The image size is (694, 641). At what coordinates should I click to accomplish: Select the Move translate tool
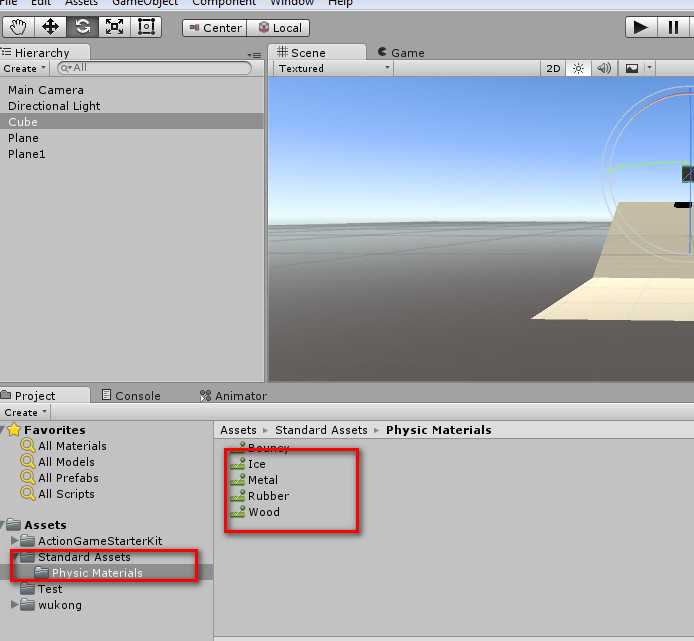coord(50,27)
